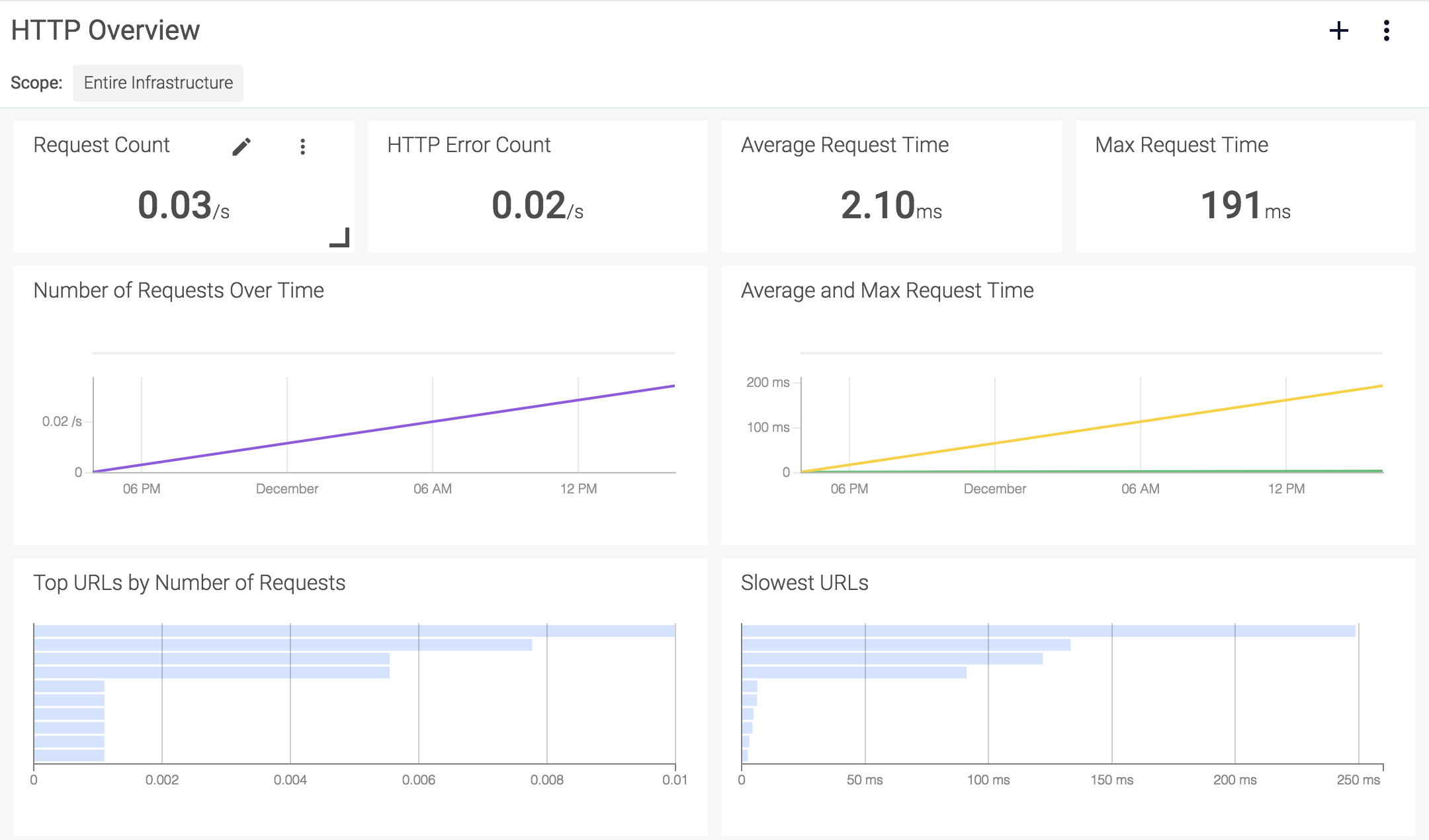Screen dimensions: 1429x840
Task: Click the Slowest URLs panel title
Action: coord(804,583)
